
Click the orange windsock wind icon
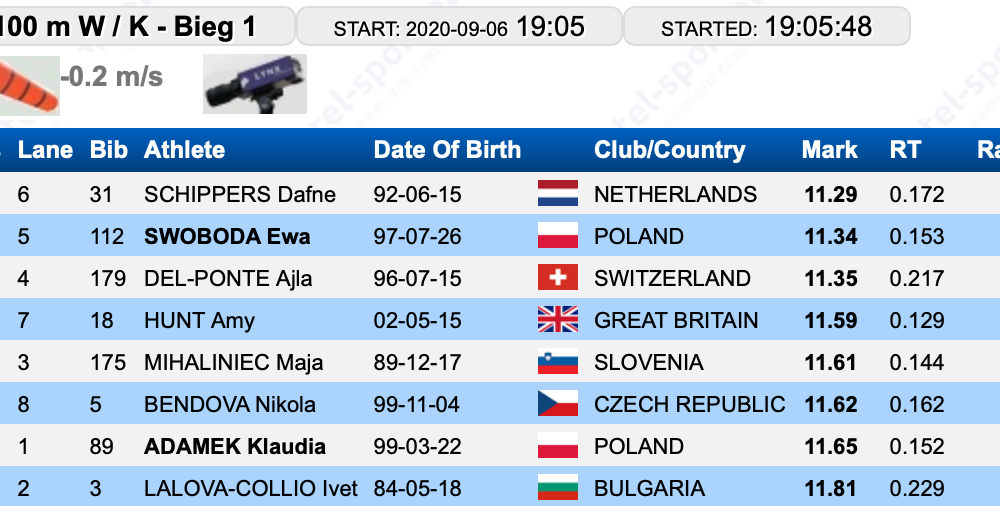(x=29, y=86)
